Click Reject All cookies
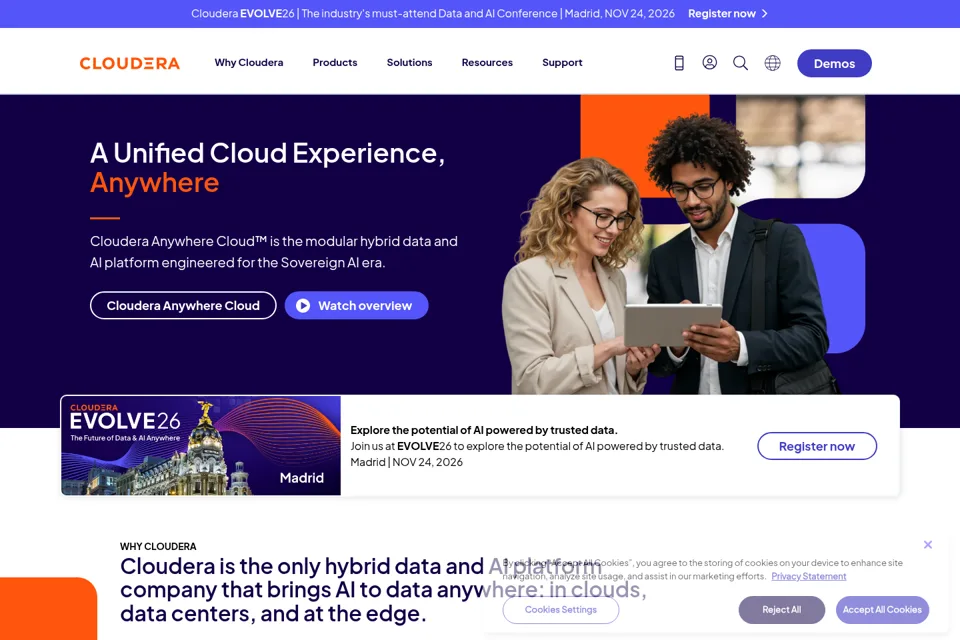The image size is (960, 640). tap(781, 610)
